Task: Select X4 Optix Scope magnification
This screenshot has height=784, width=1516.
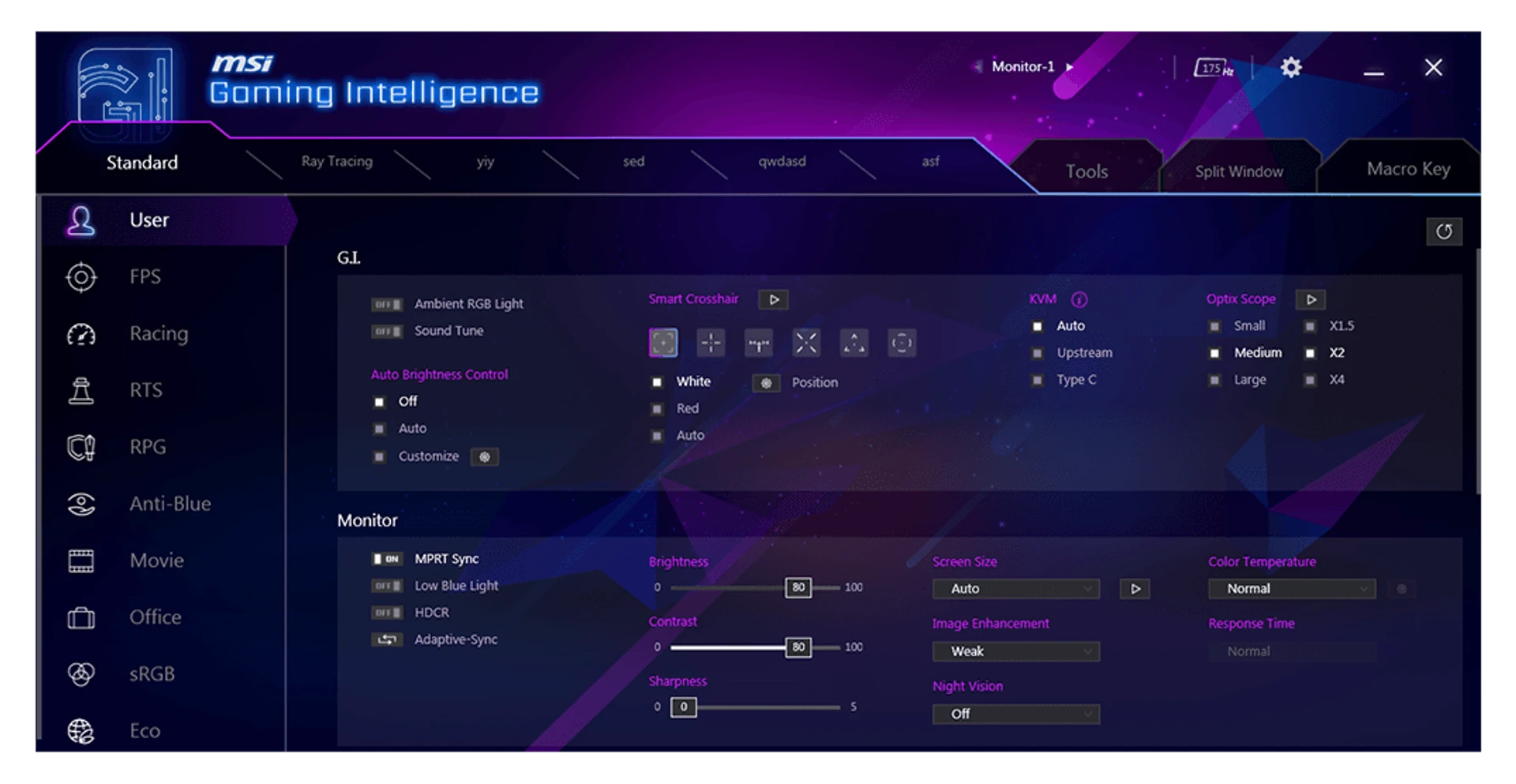Action: 1310,380
